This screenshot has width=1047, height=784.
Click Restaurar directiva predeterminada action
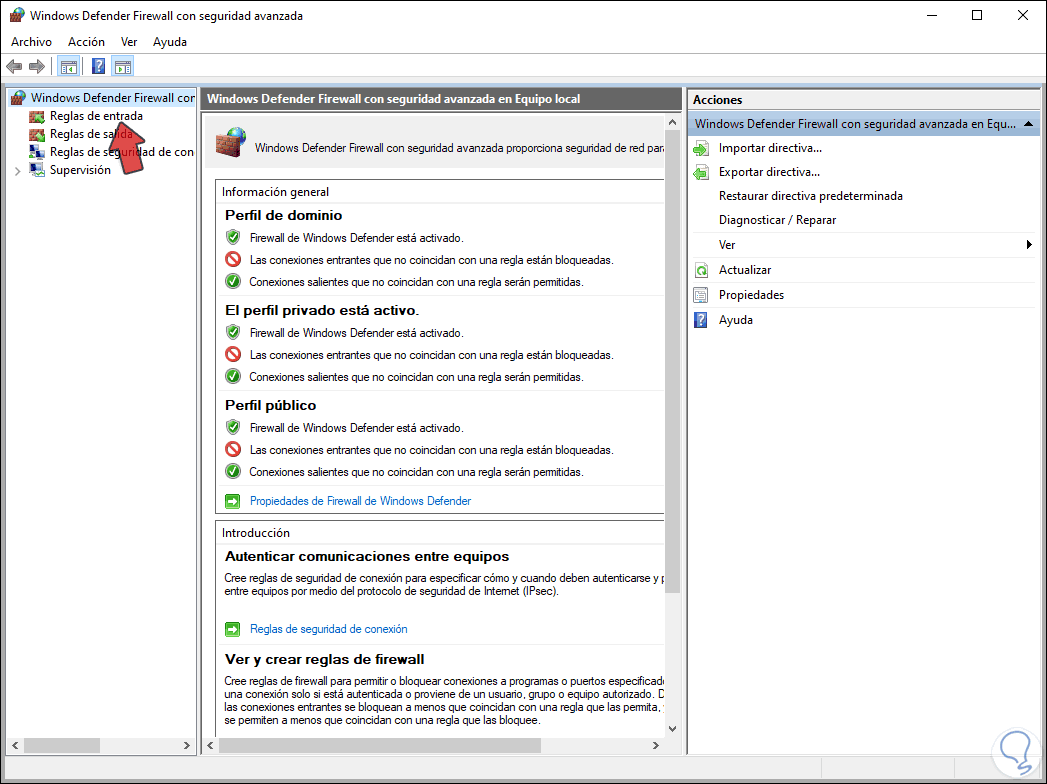(x=811, y=196)
